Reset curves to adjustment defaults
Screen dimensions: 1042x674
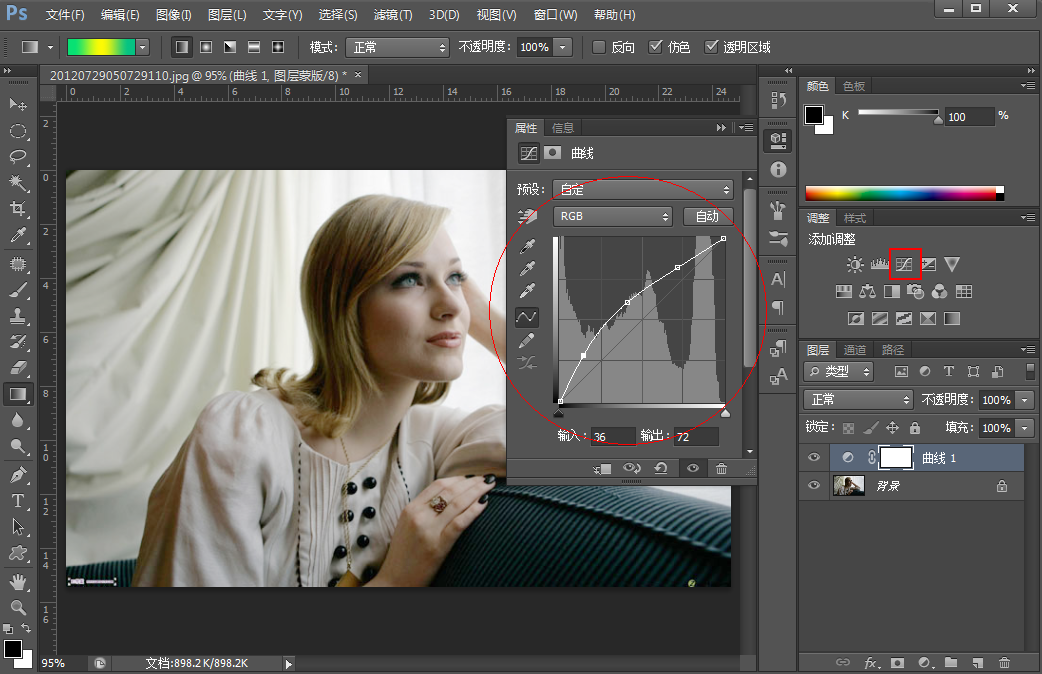tap(661, 468)
